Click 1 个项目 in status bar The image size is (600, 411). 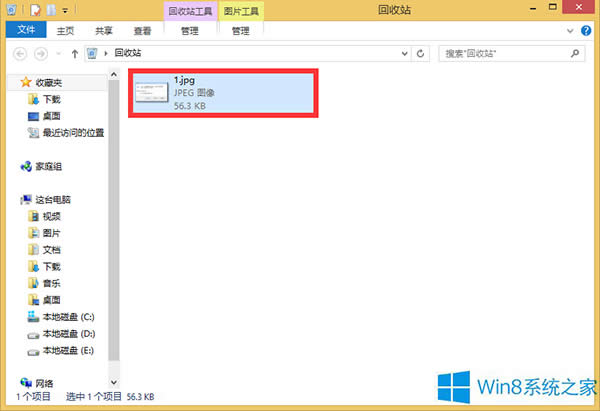pyautogui.click(x=33, y=396)
